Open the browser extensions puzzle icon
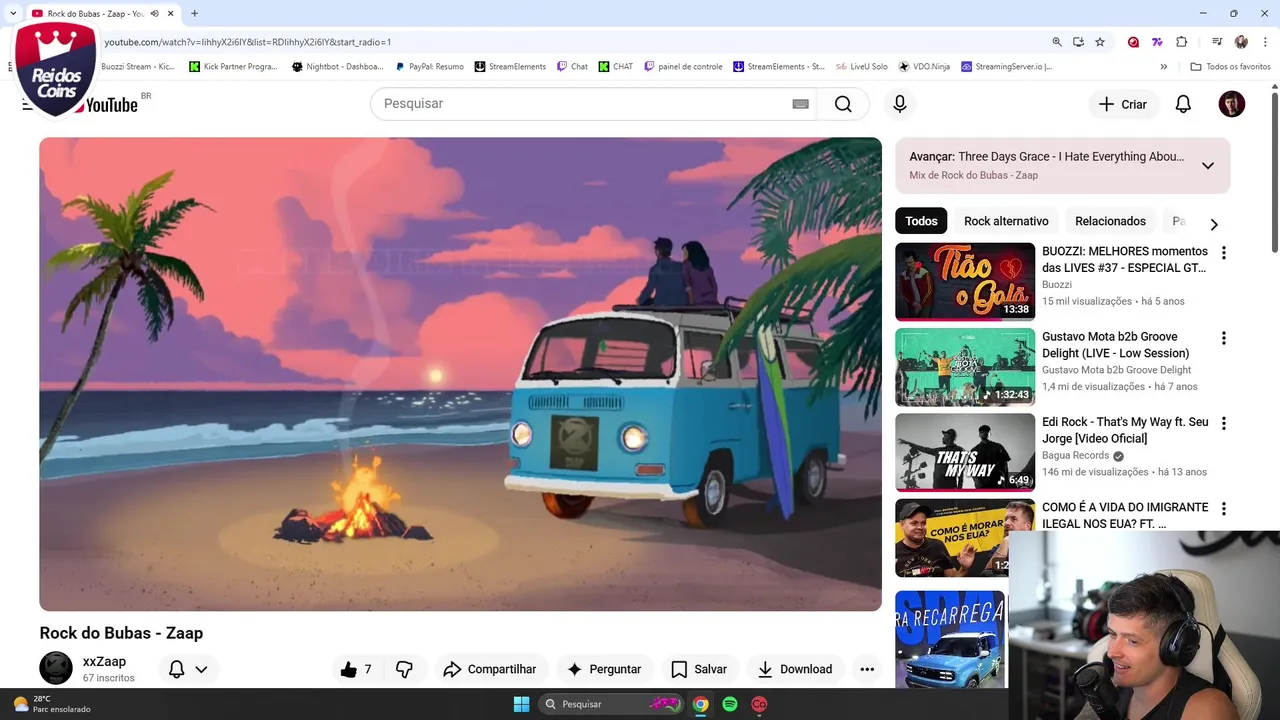The image size is (1280, 720). (1182, 42)
